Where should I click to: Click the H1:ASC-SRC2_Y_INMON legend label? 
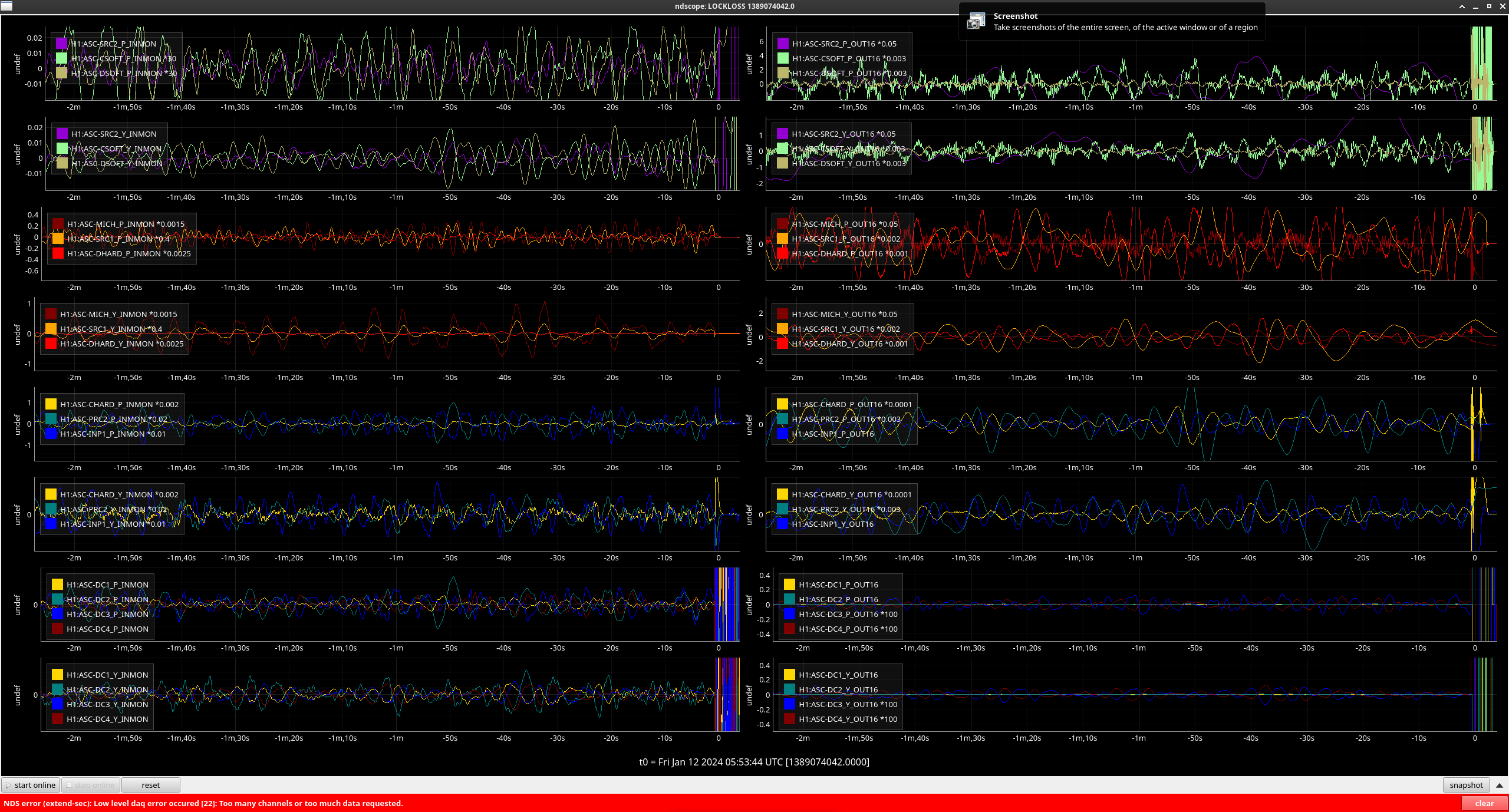tap(114, 134)
